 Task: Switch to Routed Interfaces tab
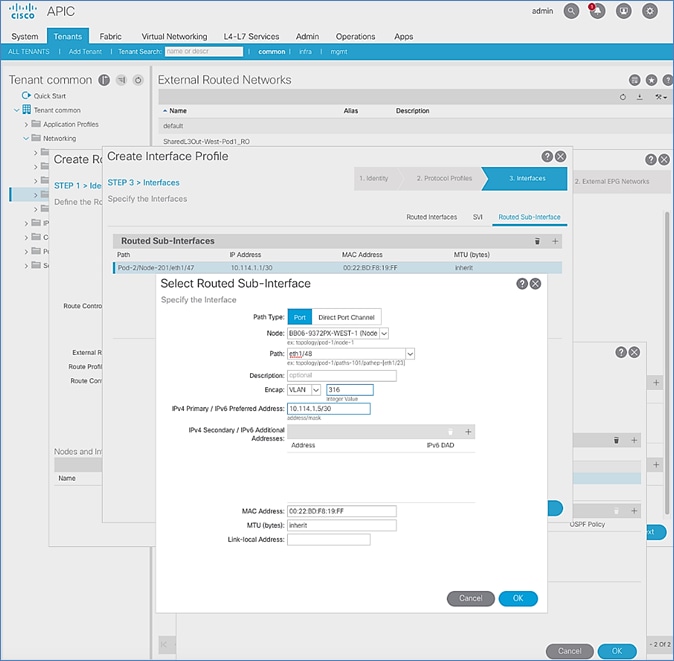tap(432, 217)
